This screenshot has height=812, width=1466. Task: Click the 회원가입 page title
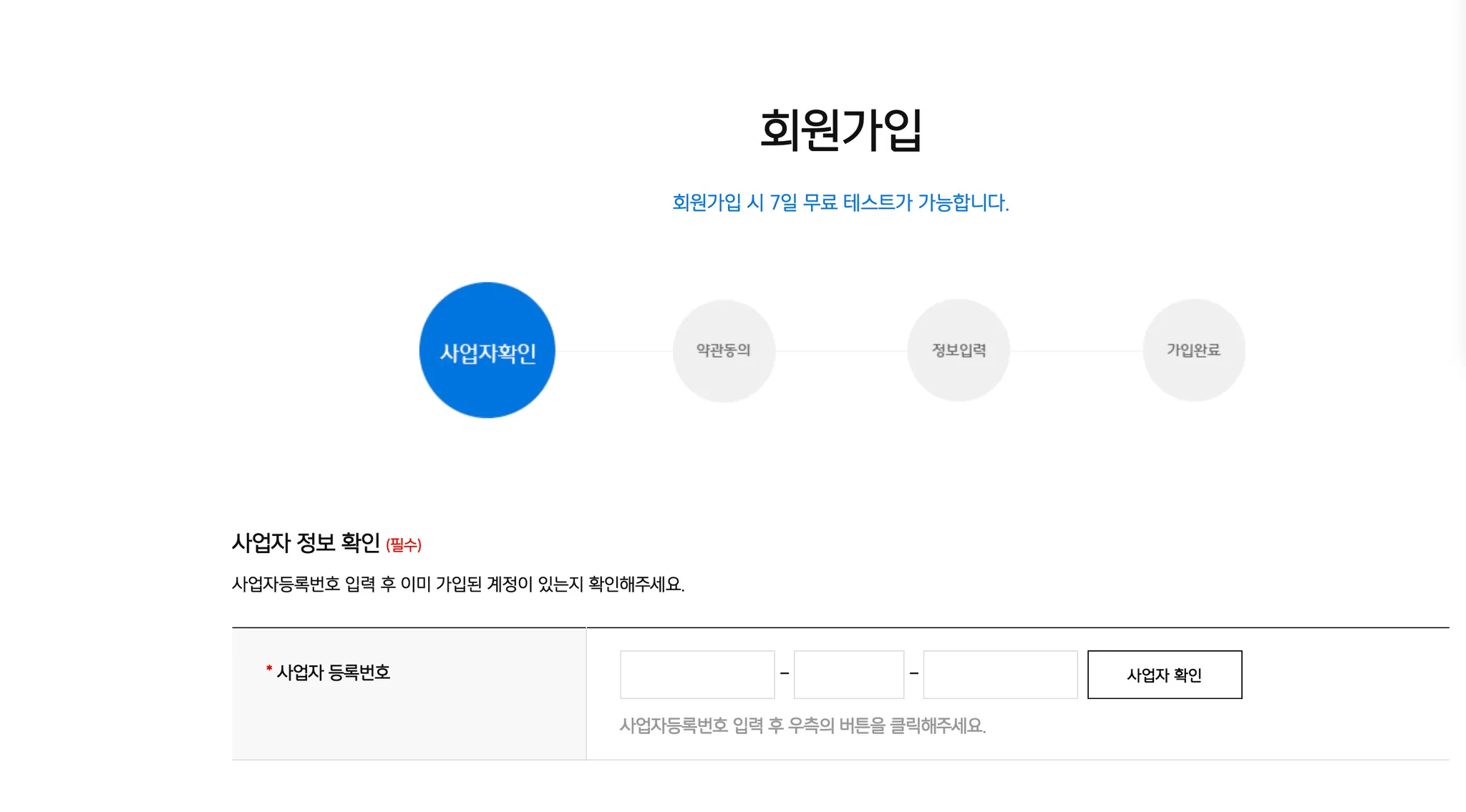click(x=840, y=130)
